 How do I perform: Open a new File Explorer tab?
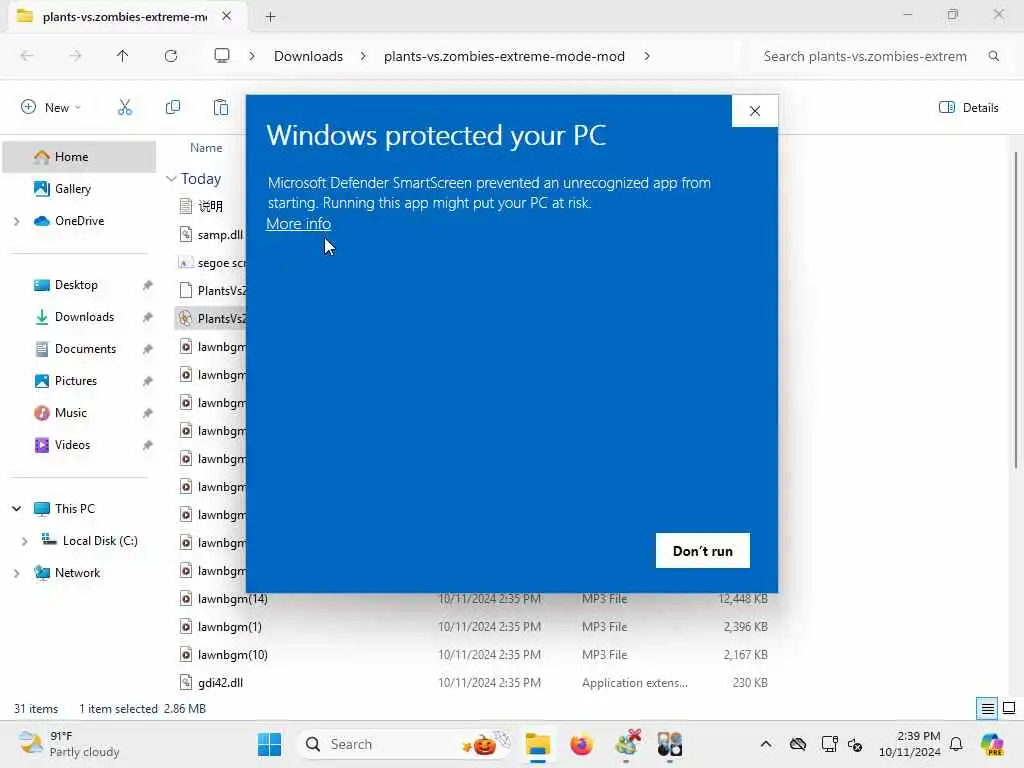tap(270, 17)
